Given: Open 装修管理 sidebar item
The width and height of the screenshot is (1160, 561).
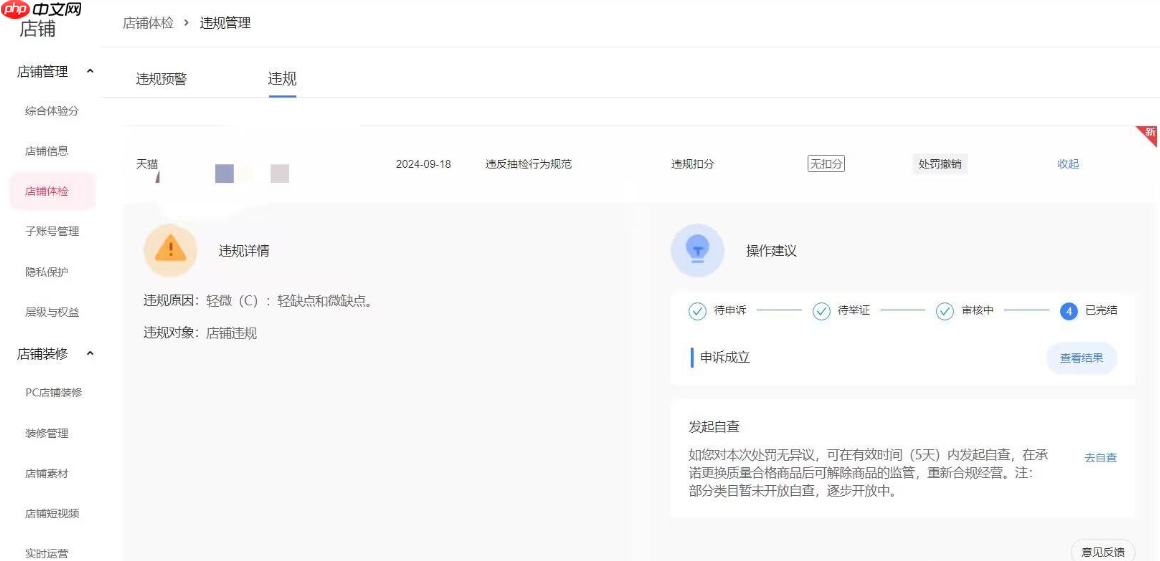Looking at the screenshot, I should click(x=47, y=433).
